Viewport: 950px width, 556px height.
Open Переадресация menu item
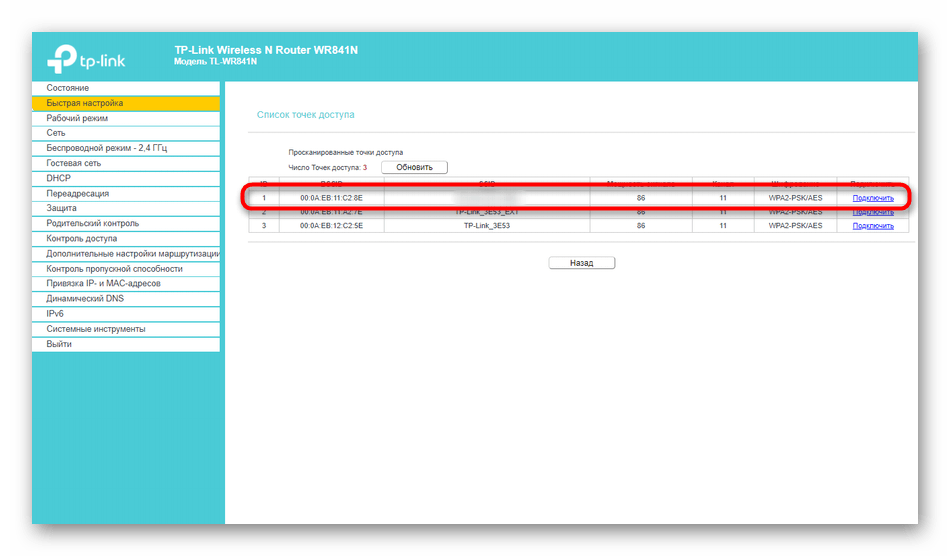point(78,193)
